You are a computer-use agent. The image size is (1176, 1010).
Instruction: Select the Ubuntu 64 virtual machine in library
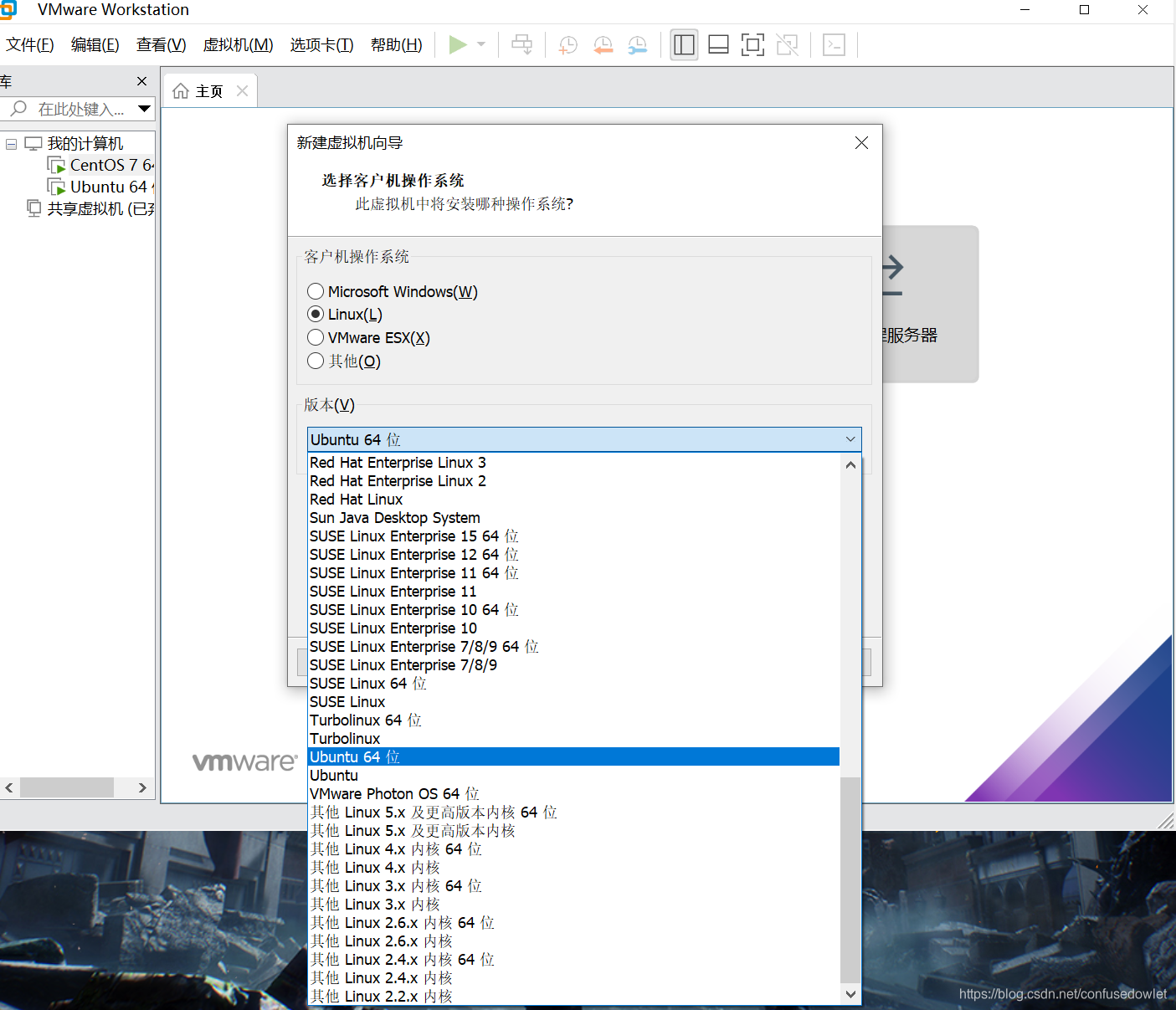pyautogui.click(x=100, y=187)
